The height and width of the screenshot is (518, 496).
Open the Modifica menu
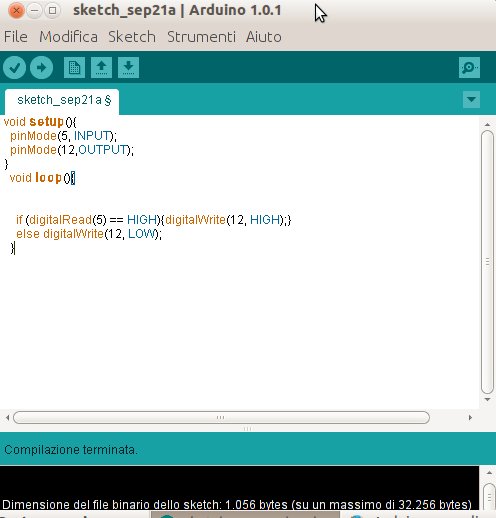tap(69, 37)
